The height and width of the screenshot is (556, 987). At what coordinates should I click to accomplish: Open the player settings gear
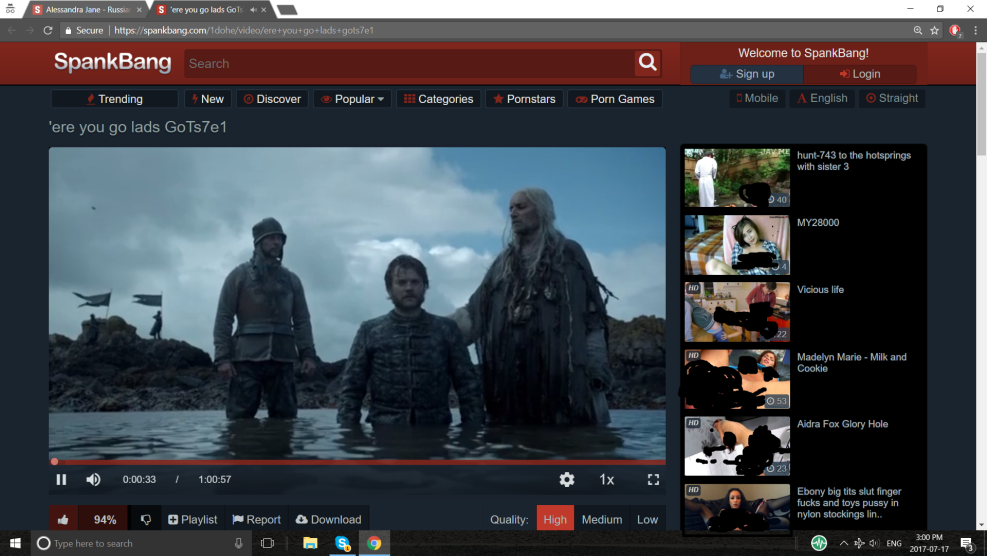pos(567,480)
